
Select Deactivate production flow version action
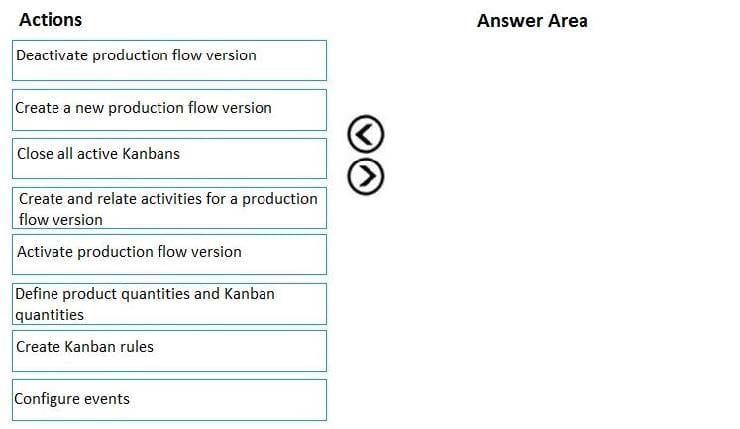(x=169, y=60)
